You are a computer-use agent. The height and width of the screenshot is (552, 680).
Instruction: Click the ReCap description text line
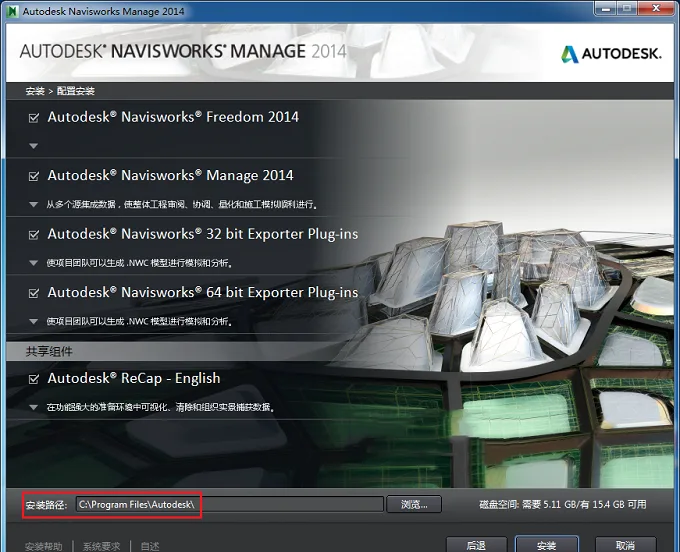160,407
